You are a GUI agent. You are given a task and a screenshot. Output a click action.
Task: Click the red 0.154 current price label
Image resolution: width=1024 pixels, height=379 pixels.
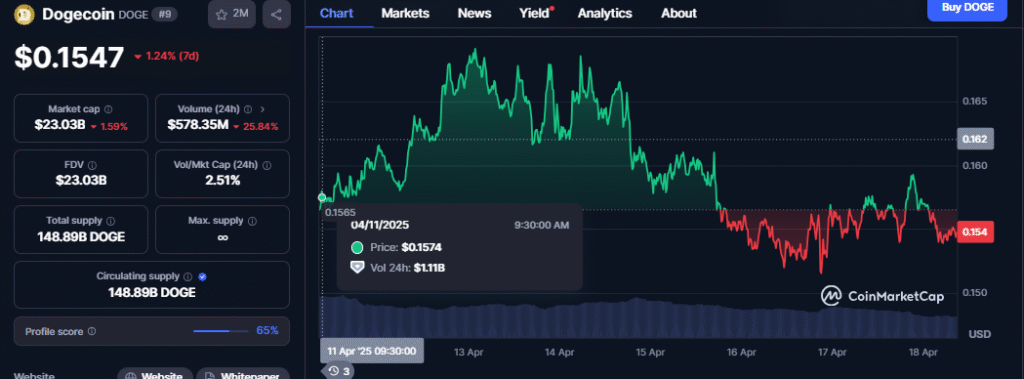975,233
